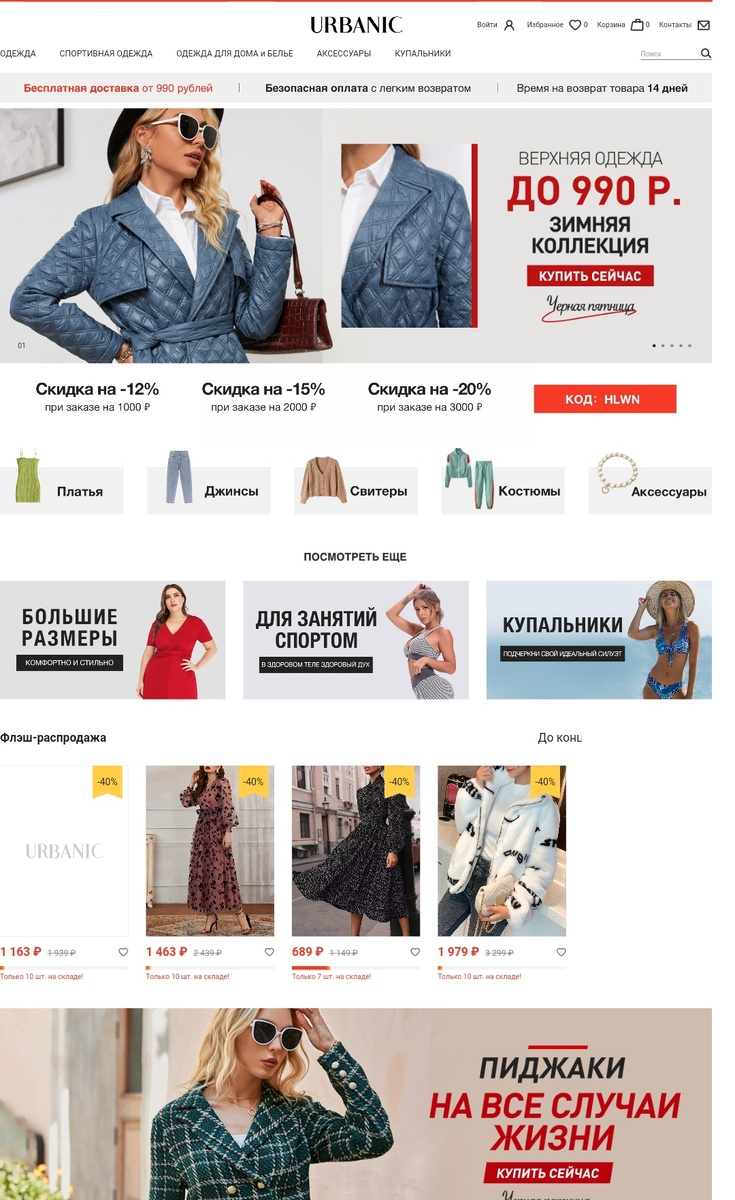
Task: Select the first carousel dot on banner
Action: pyautogui.click(x=654, y=346)
